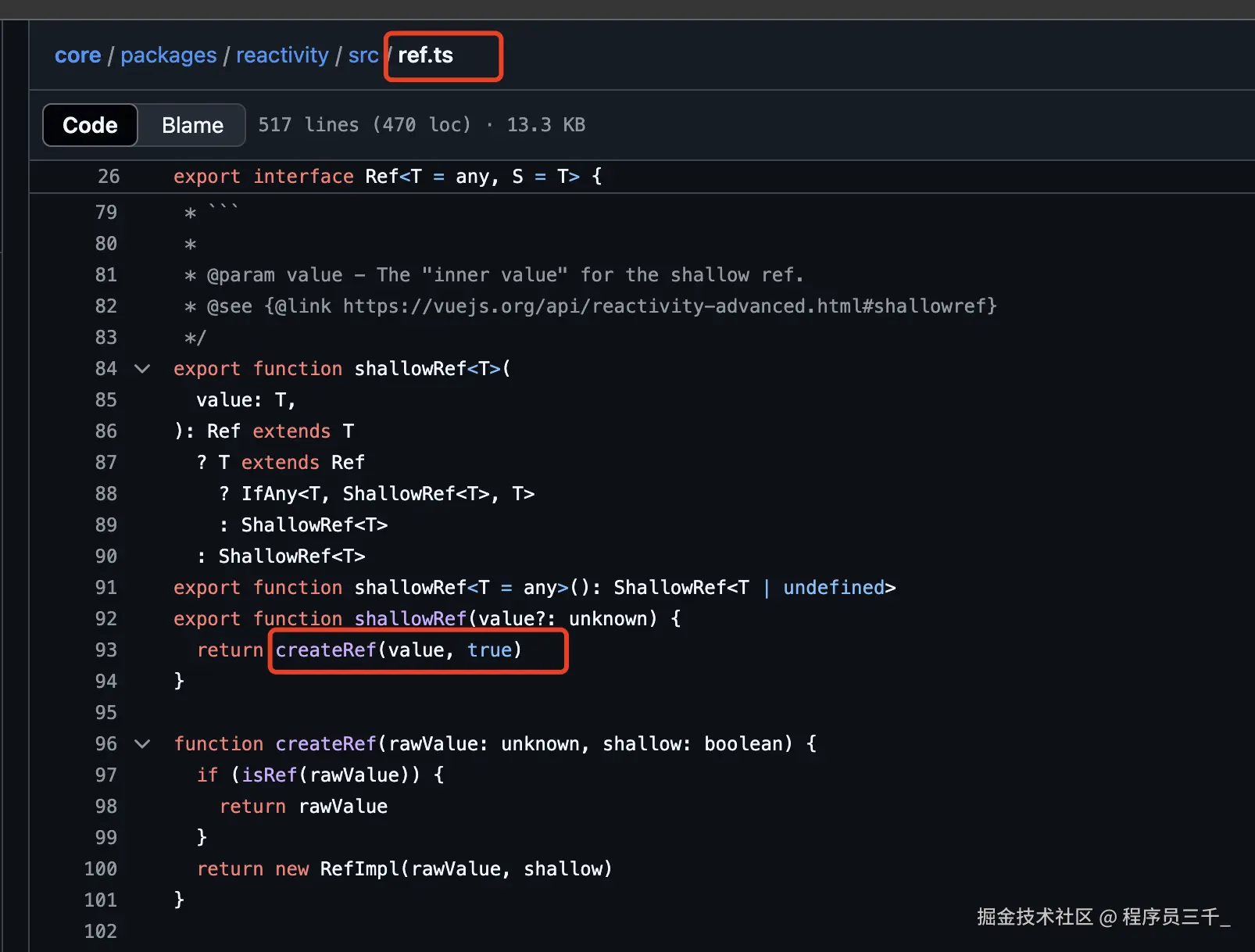1255x952 pixels.
Task: Click 'IfAny<T, ShallowRef<T>, T>' on line 88
Action: [388, 494]
